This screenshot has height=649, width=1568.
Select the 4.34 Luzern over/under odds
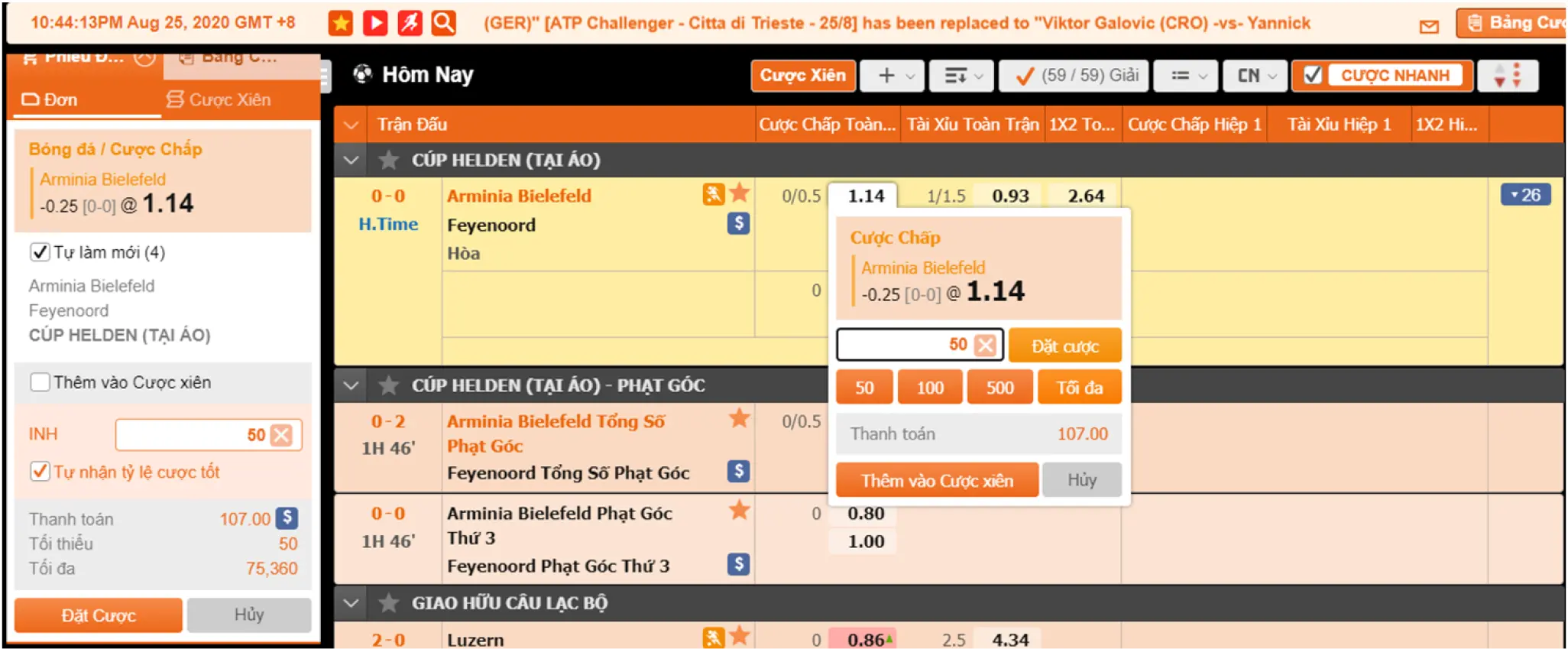[1010, 639]
